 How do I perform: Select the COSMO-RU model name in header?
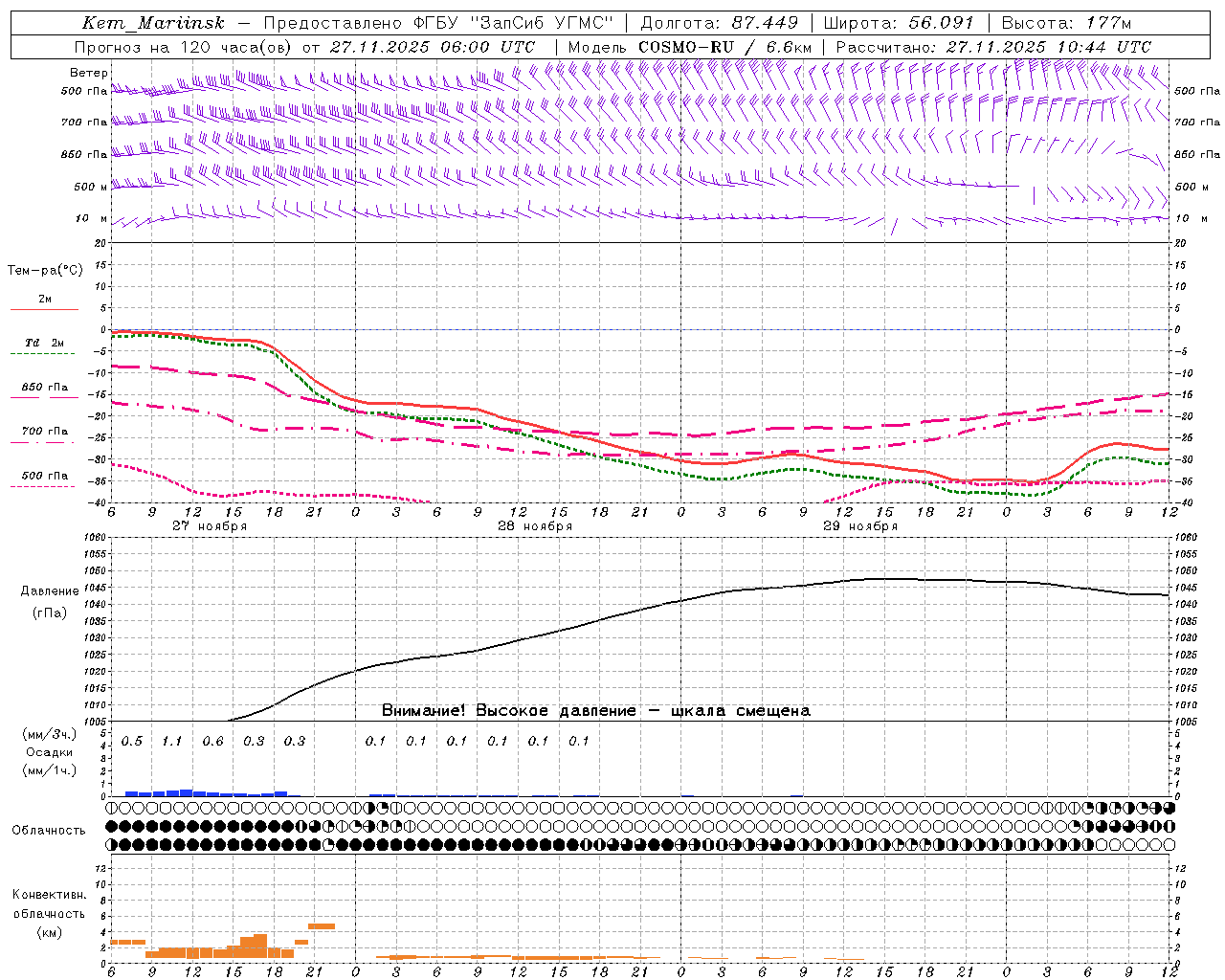click(685, 47)
